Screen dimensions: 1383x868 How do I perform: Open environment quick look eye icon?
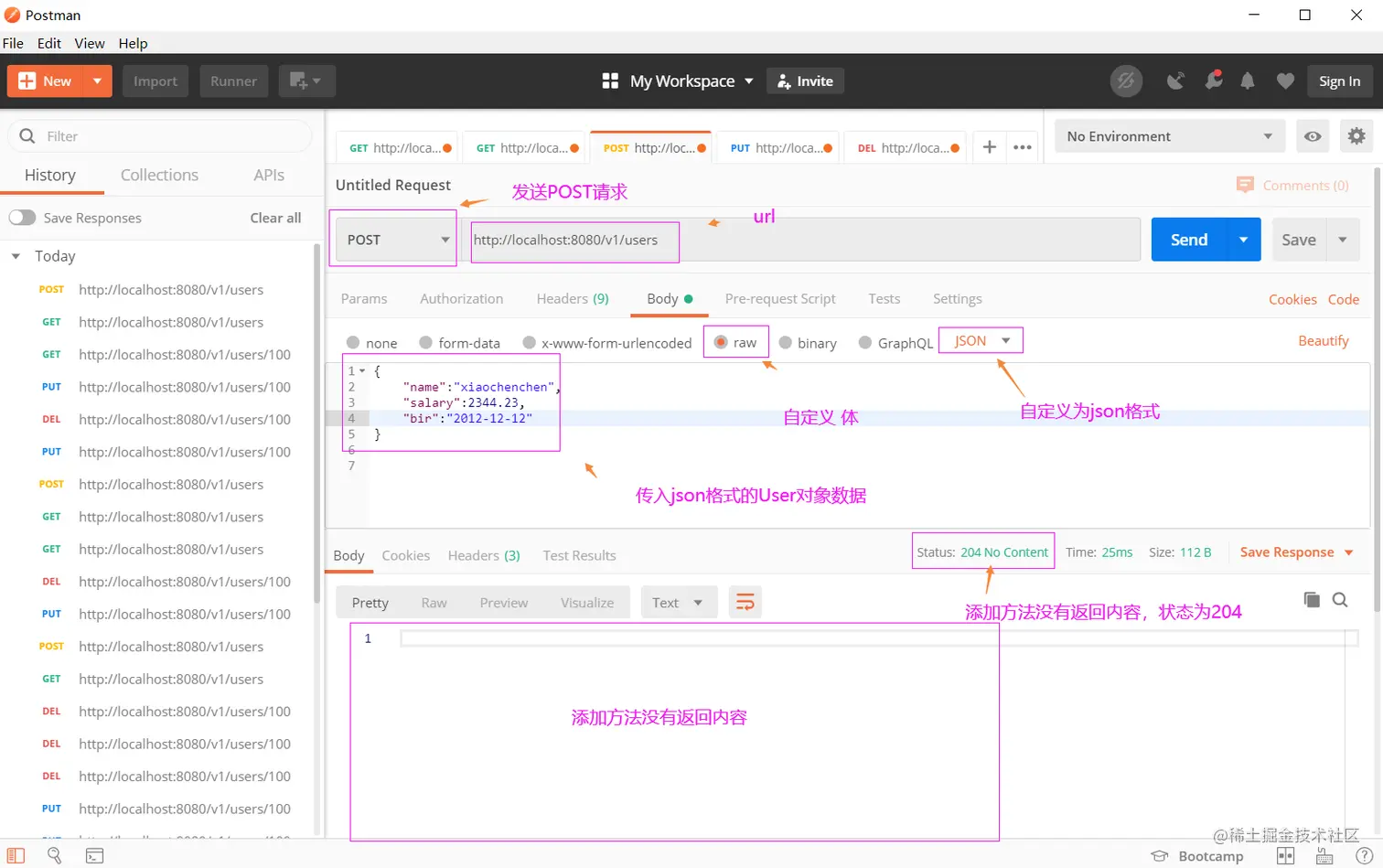(1313, 136)
